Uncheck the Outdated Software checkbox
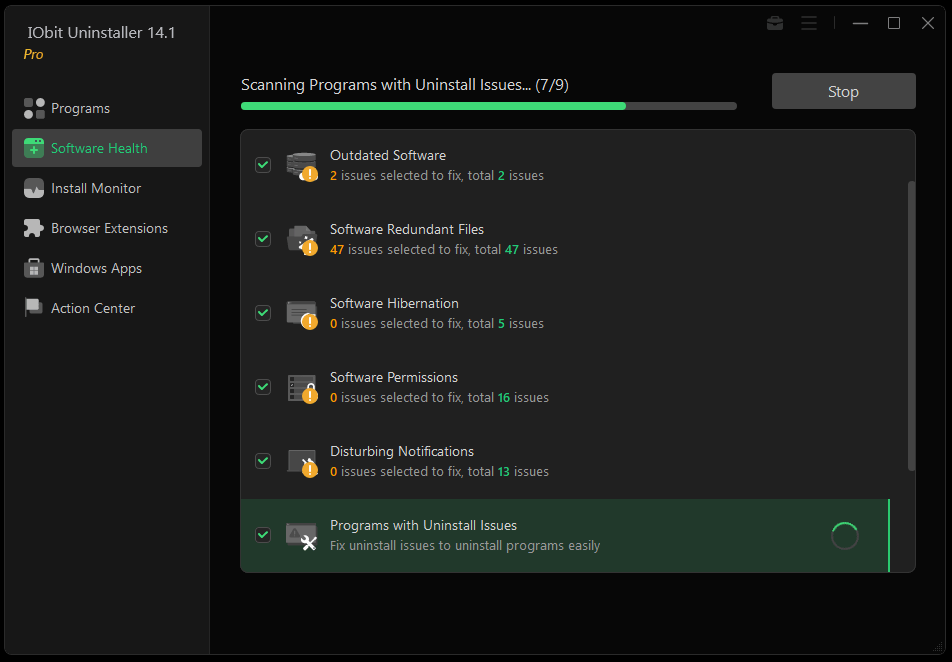 263,165
